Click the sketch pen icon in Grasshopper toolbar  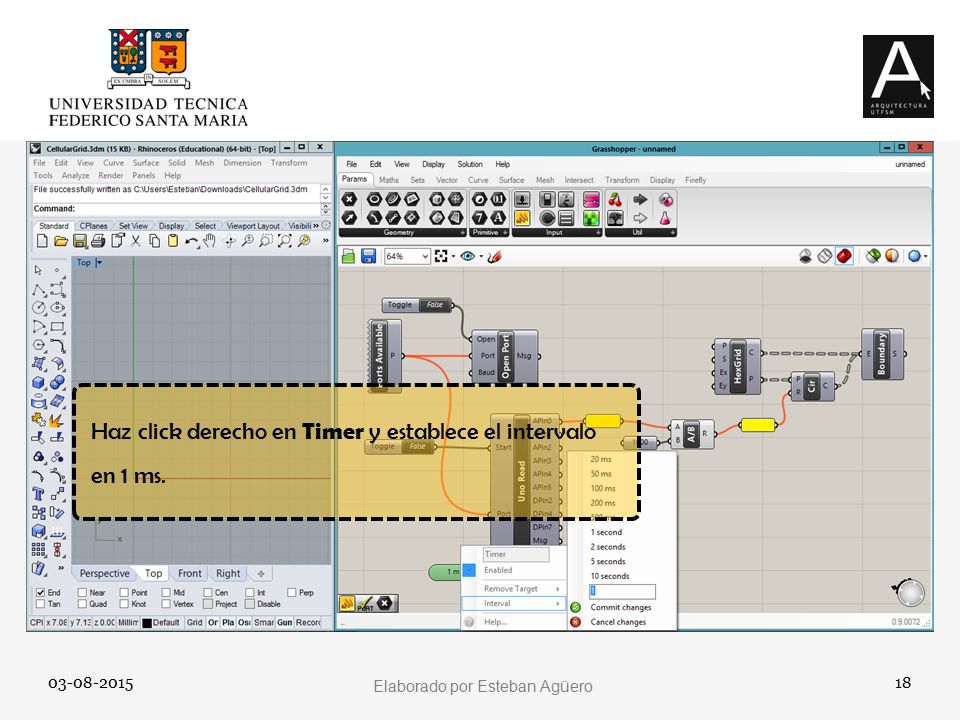point(494,256)
